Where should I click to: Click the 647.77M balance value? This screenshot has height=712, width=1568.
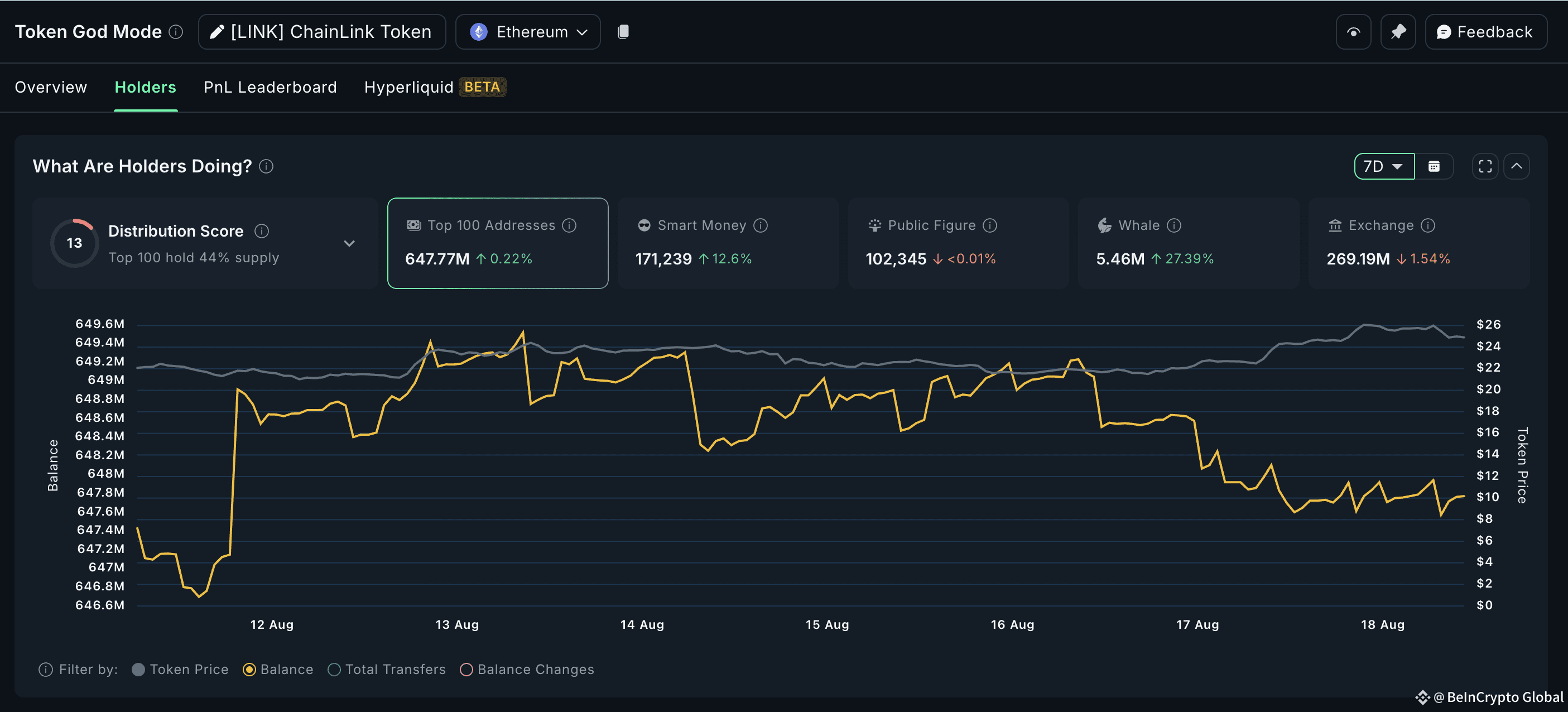point(437,259)
